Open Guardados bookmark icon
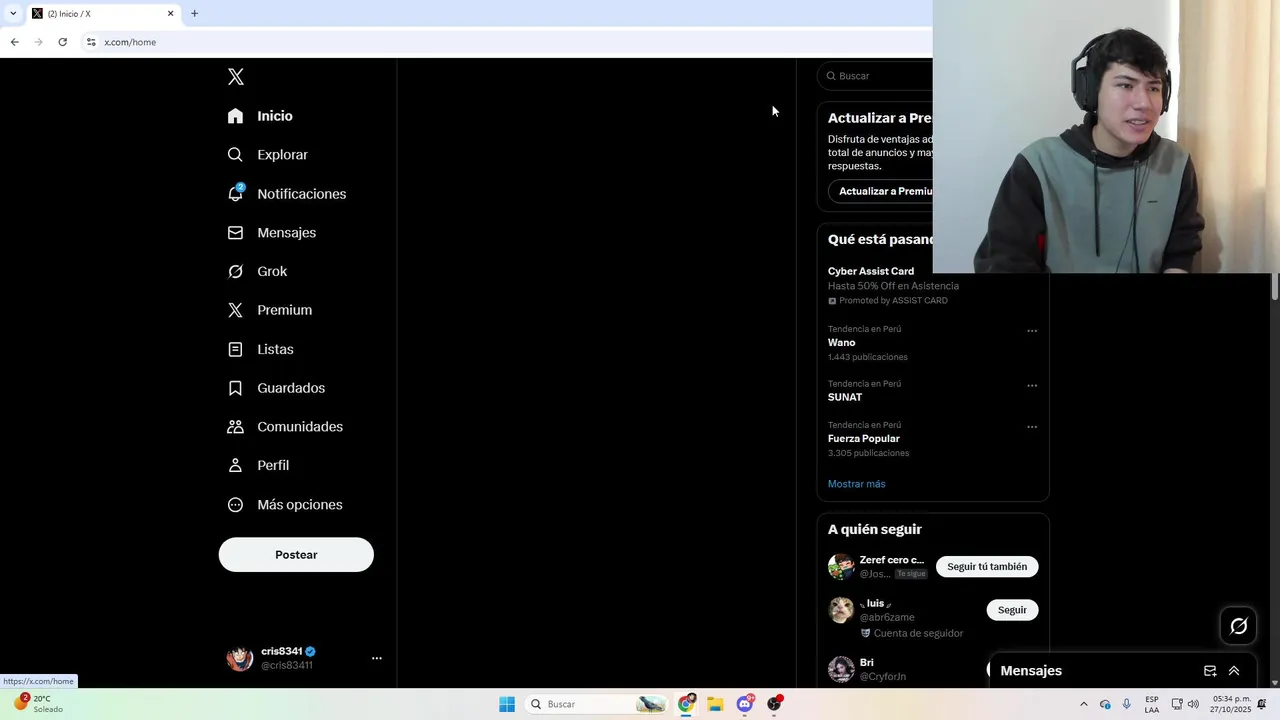Image resolution: width=1280 pixels, height=720 pixels. pyautogui.click(x=235, y=388)
